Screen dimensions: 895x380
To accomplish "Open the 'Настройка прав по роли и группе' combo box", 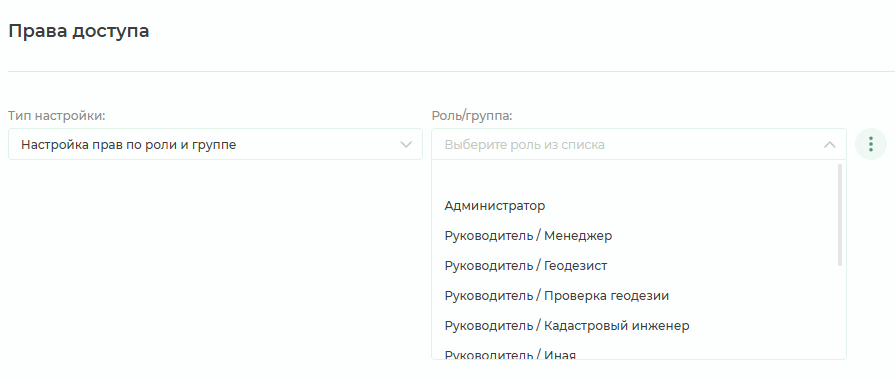I will (x=215, y=144).
